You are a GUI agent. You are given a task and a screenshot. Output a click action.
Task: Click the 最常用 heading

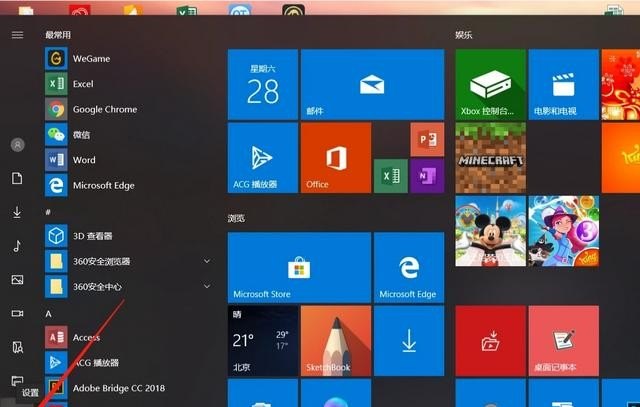point(58,35)
